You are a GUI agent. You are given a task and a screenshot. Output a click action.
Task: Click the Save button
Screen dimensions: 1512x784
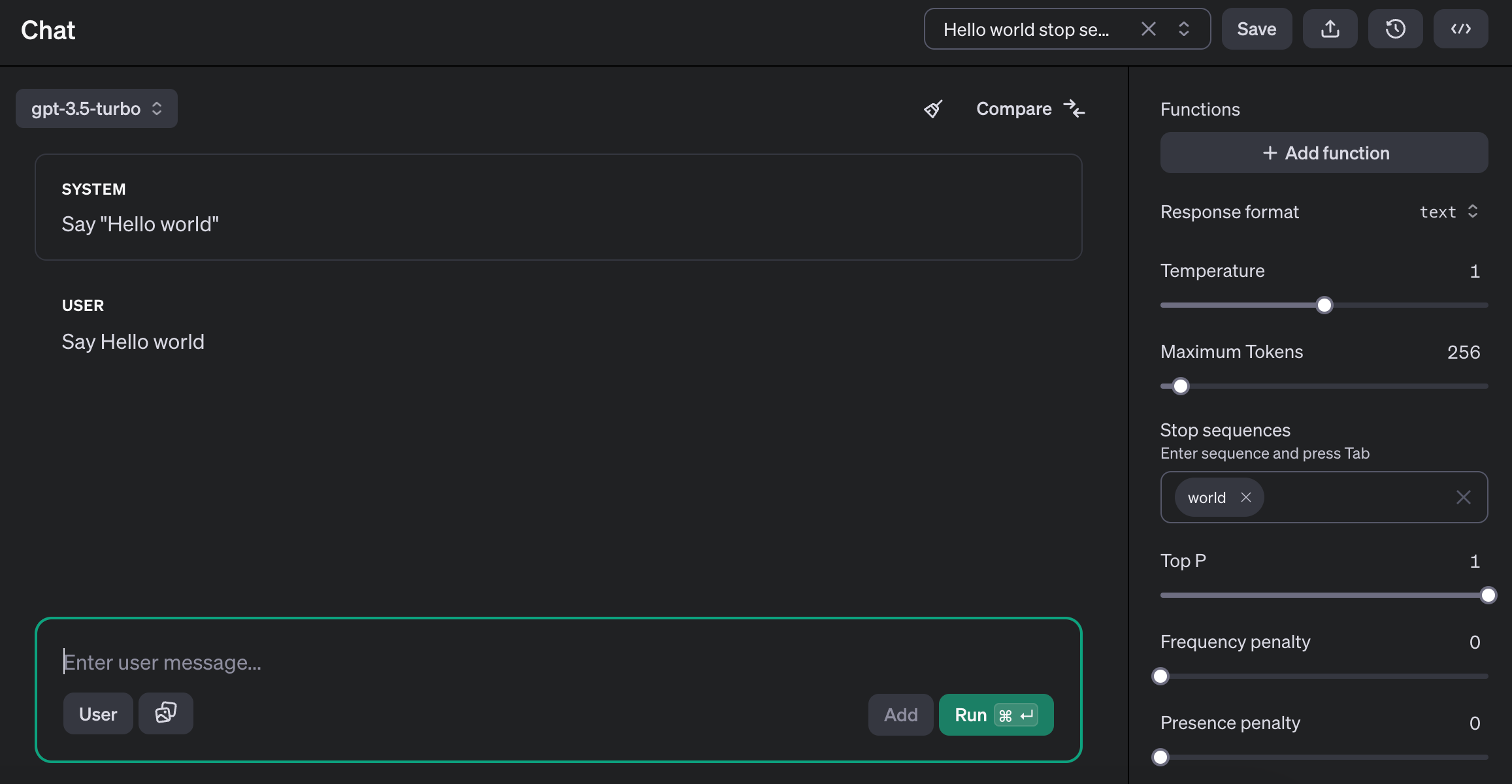coord(1256,29)
